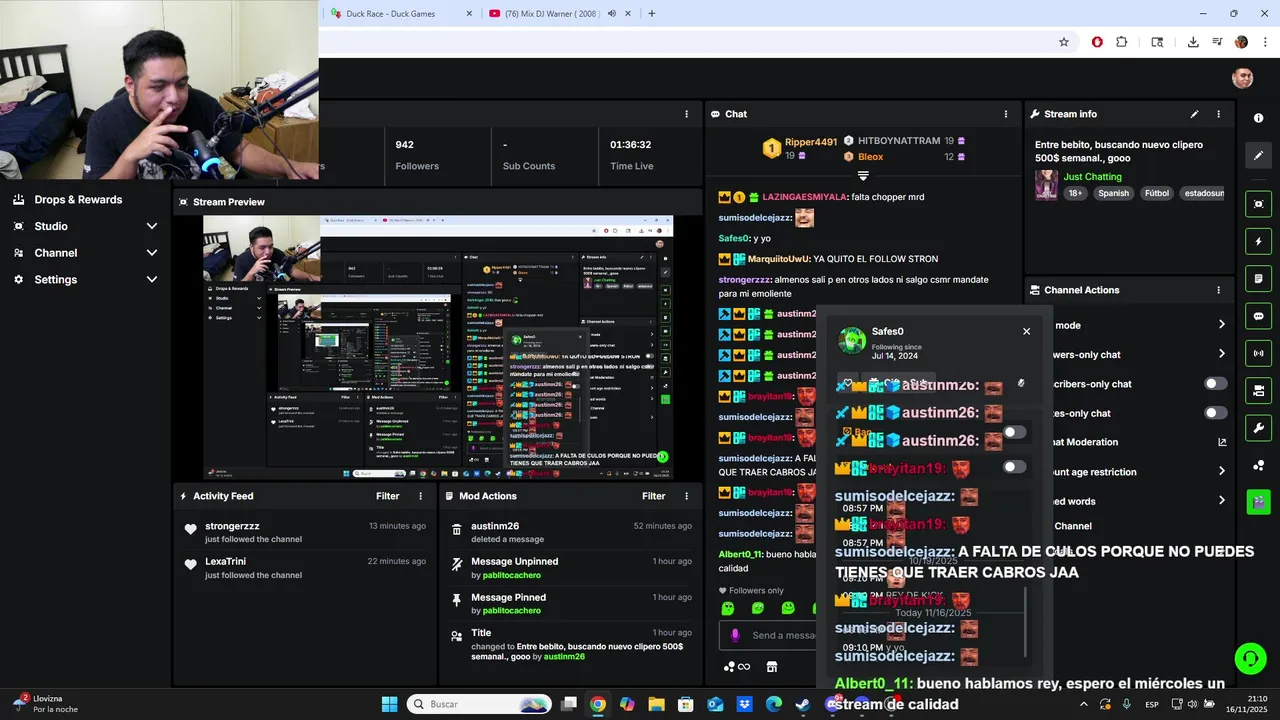Open the Activity Feed three-dot menu
Viewport: 1280px width, 720px height.
click(x=420, y=496)
